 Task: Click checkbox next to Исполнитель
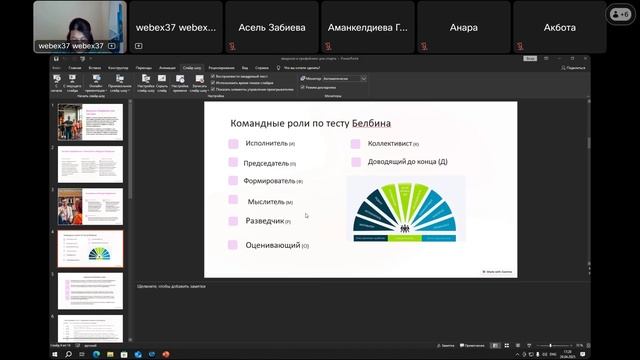(x=233, y=144)
